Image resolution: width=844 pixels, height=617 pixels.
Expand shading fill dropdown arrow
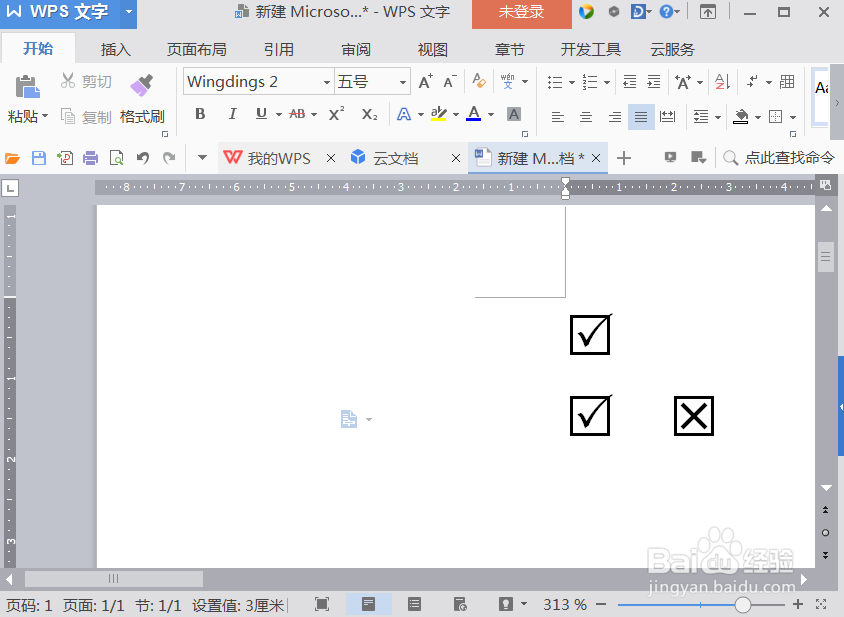coord(757,117)
